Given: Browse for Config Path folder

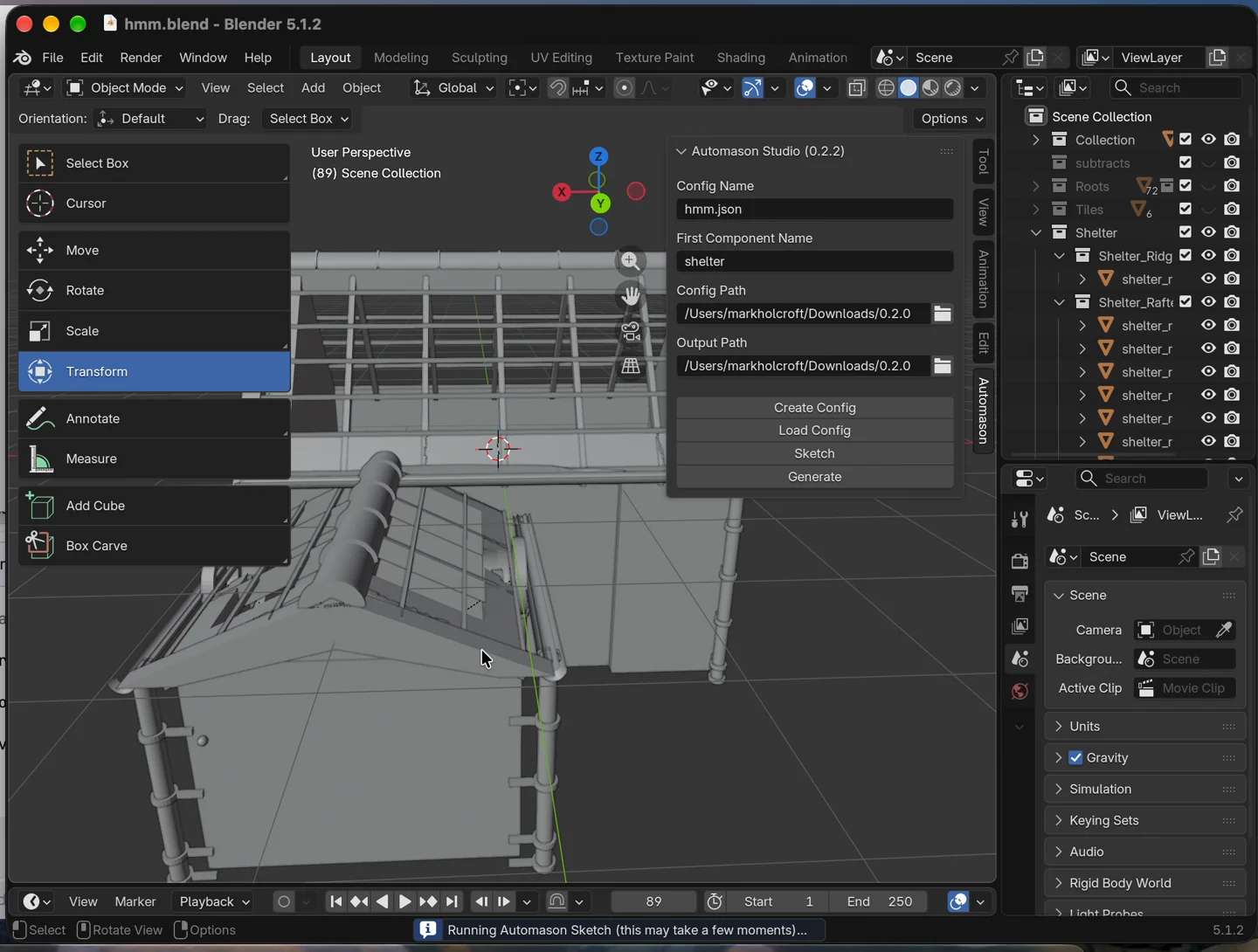Looking at the screenshot, I should point(943,314).
